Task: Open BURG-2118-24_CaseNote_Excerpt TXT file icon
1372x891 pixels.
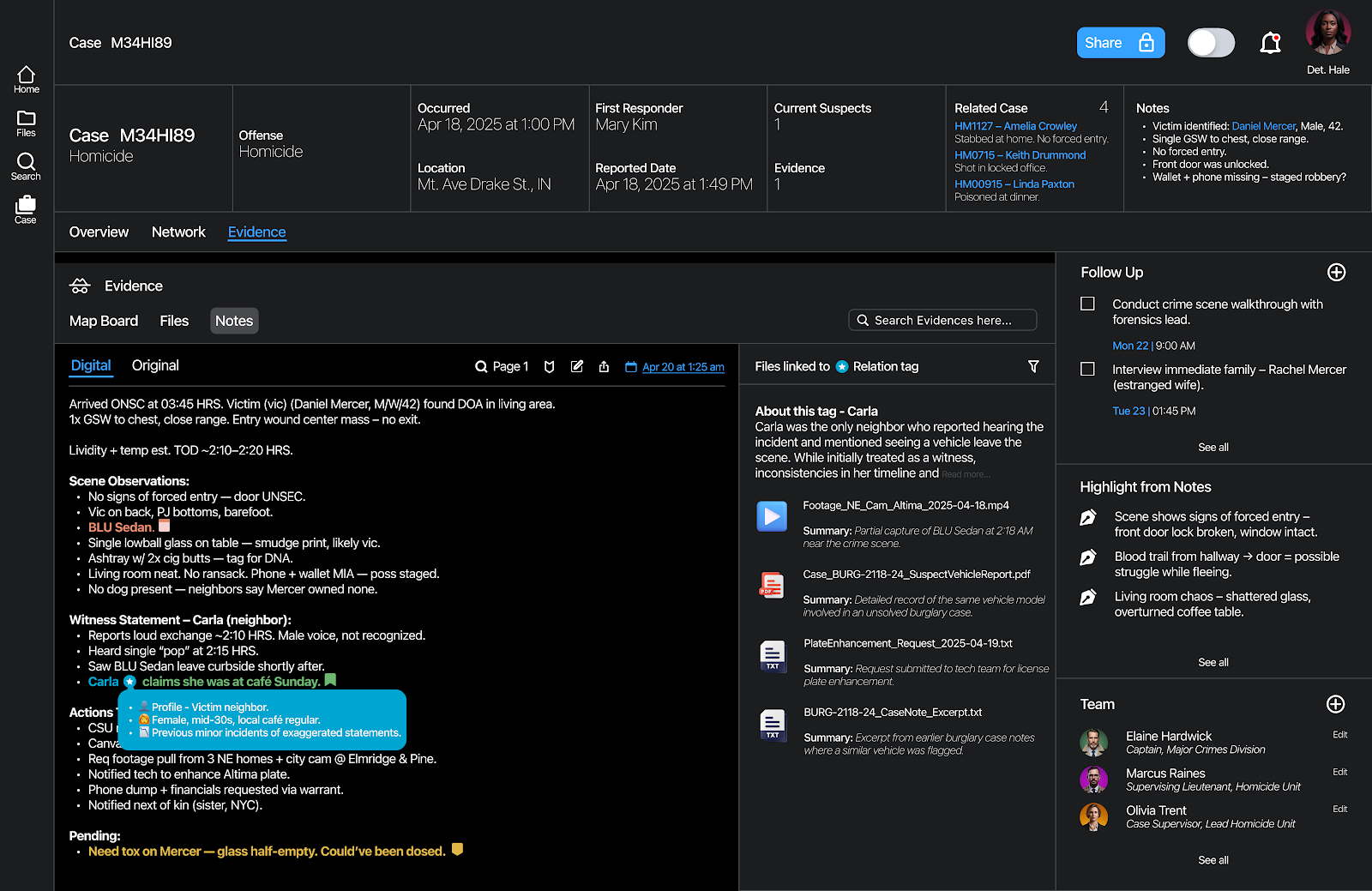Action: tap(773, 724)
